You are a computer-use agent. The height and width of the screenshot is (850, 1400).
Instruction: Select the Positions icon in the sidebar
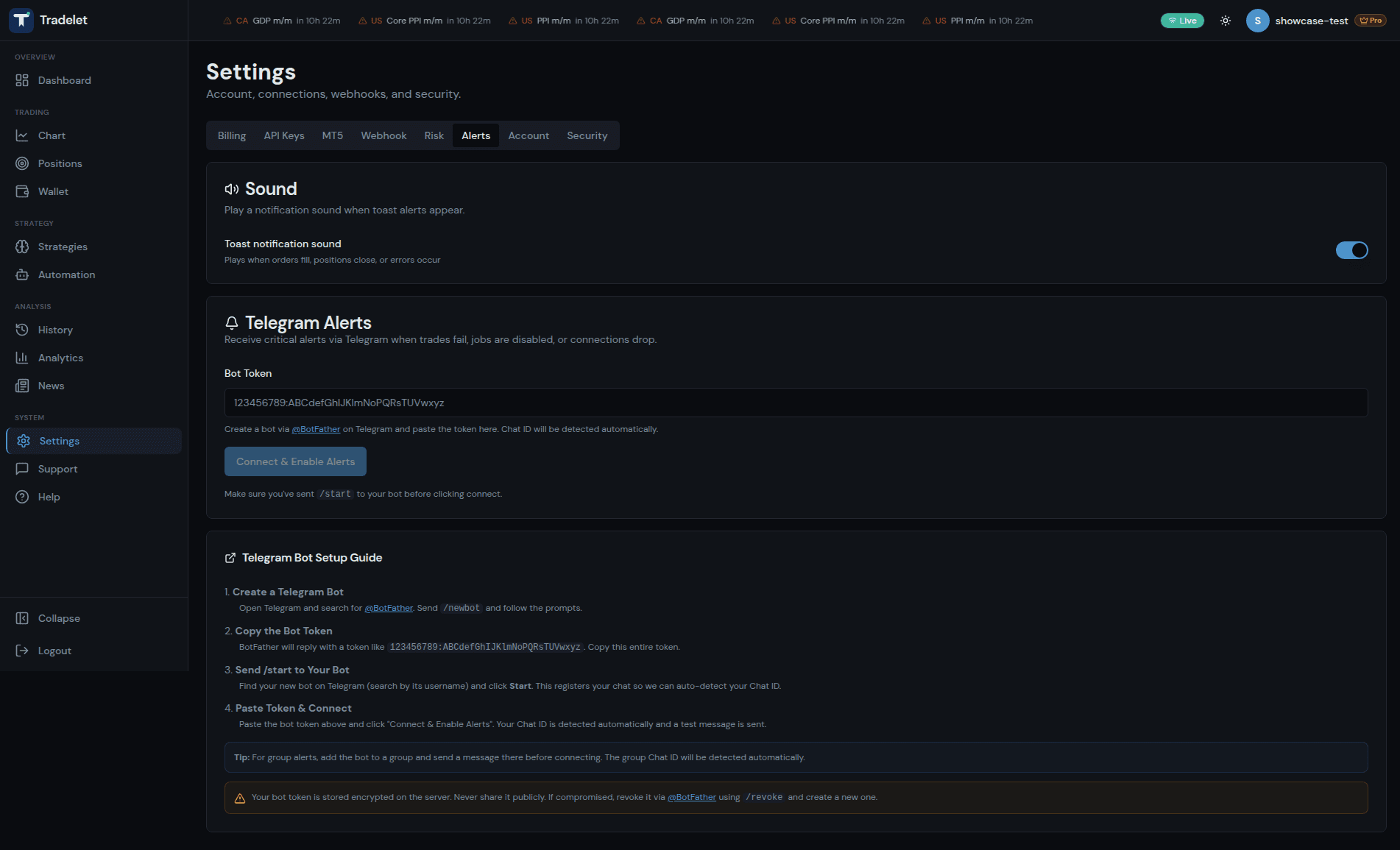click(23, 163)
